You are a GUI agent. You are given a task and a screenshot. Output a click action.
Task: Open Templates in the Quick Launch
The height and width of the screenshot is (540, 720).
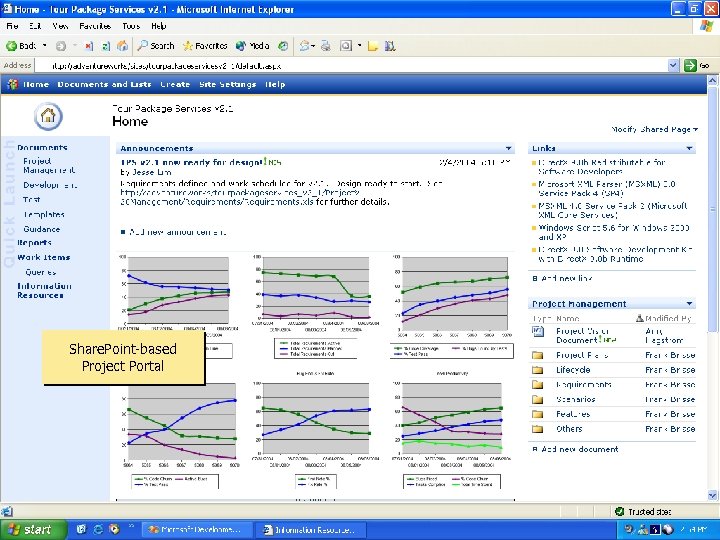[44, 214]
